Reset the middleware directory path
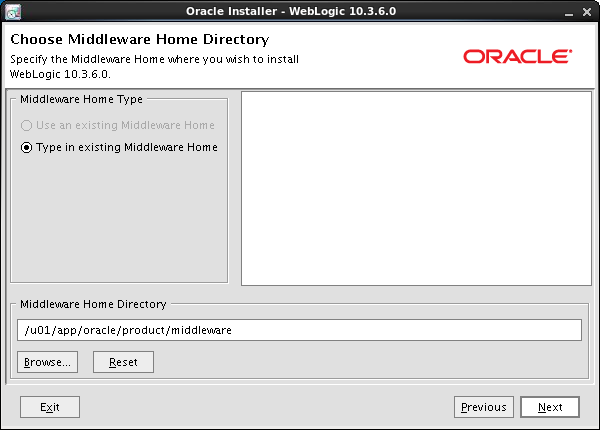This screenshot has height=430, width=600. (x=123, y=362)
